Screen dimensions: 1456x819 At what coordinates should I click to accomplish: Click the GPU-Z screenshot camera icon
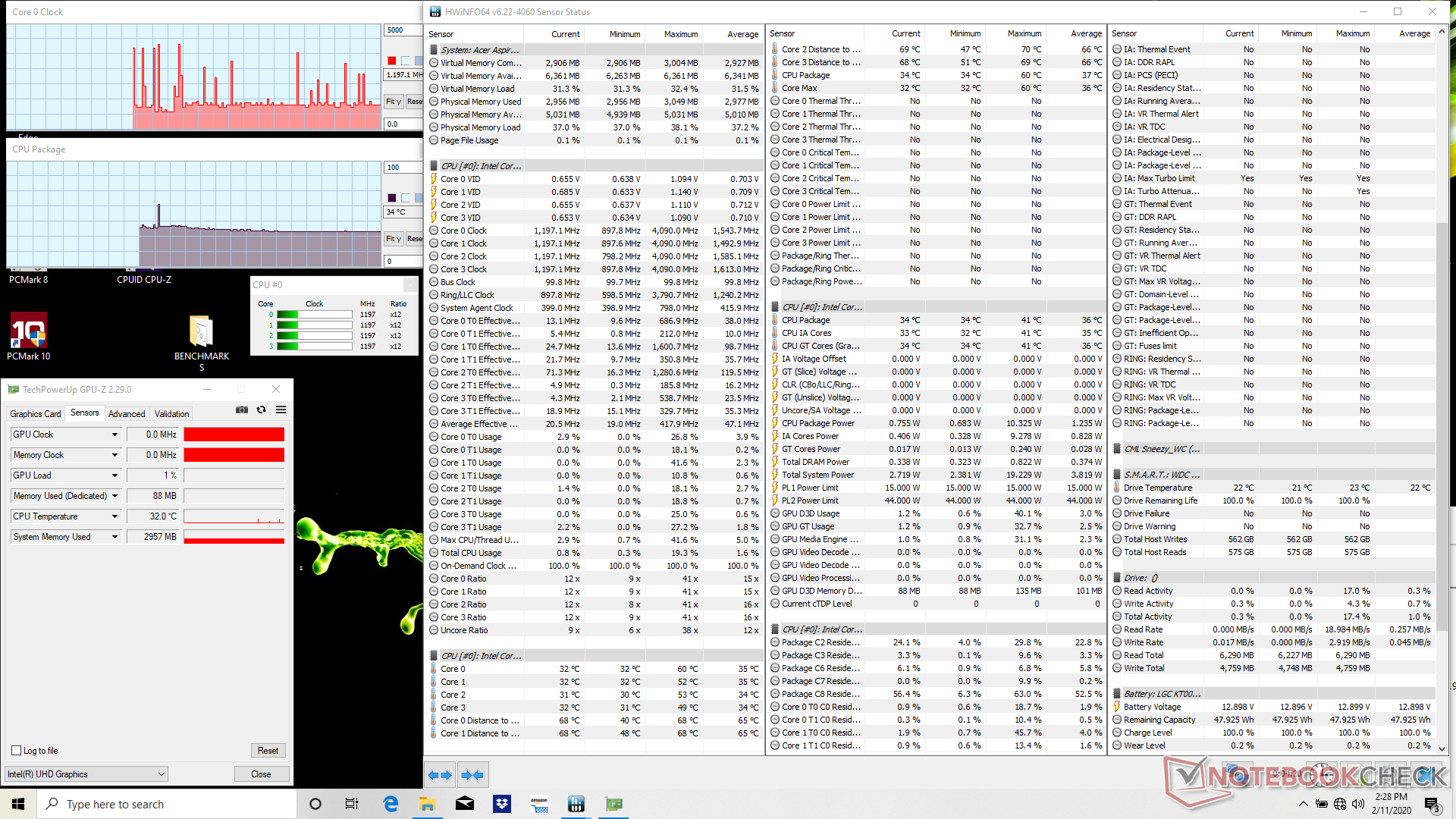(242, 409)
